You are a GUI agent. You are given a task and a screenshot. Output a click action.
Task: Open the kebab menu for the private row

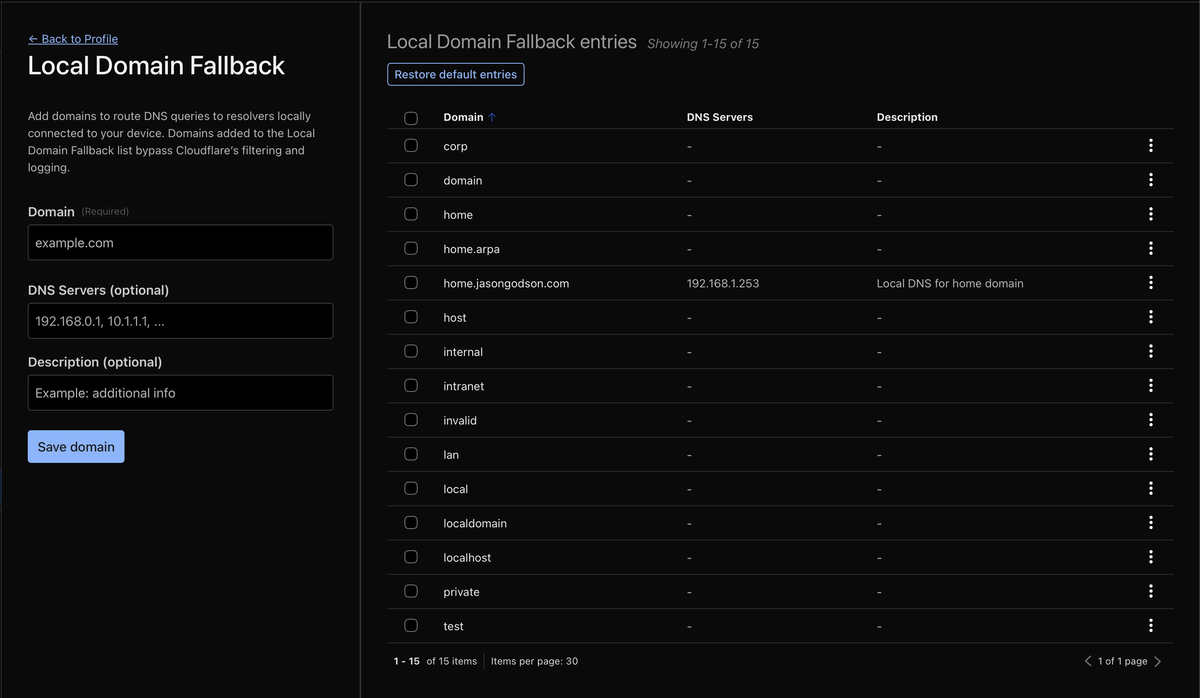coord(1150,591)
